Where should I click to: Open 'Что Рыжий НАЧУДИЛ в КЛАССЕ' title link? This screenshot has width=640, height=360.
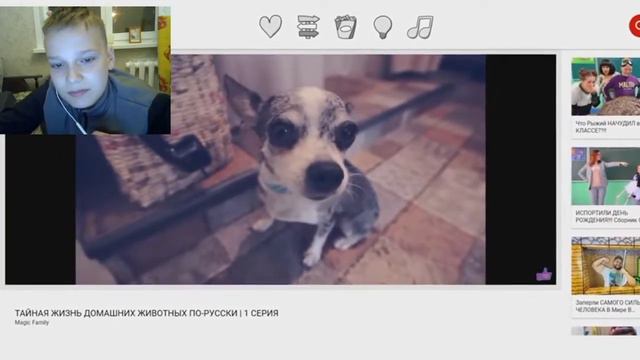tap(607, 127)
